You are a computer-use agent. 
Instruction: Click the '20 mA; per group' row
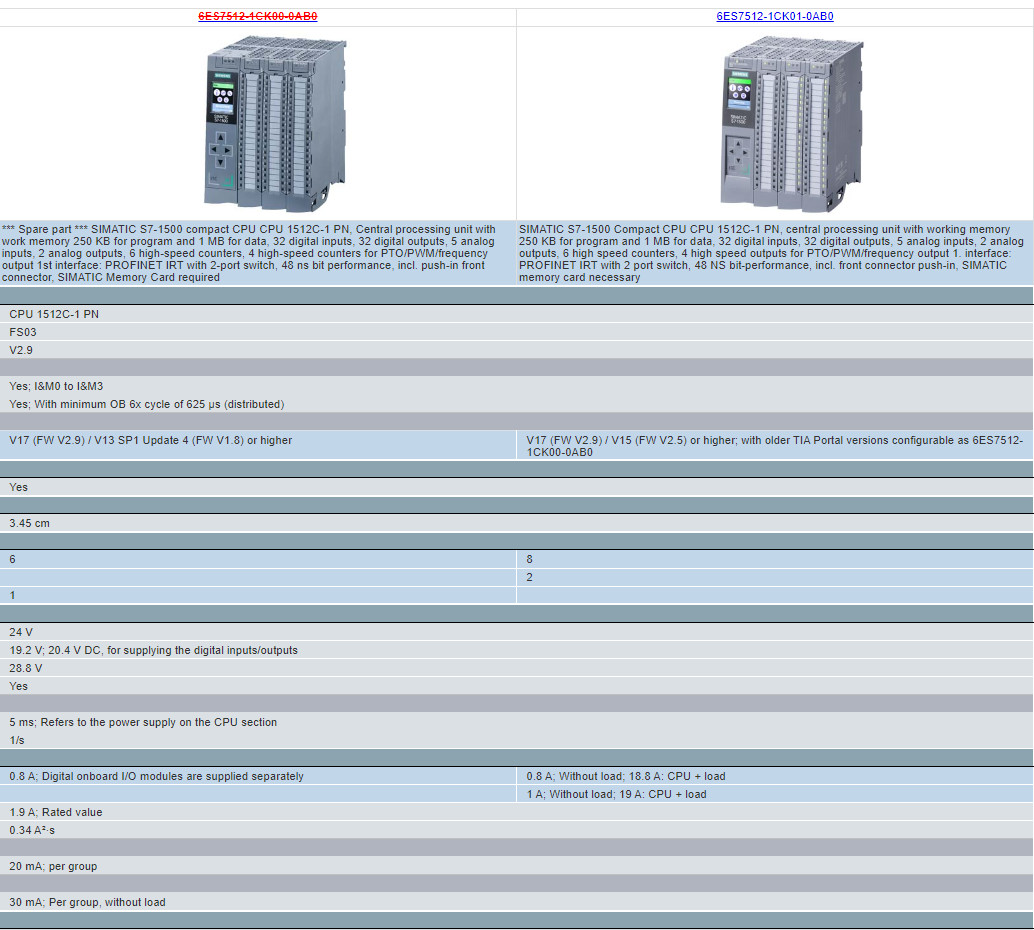coord(516,867)
